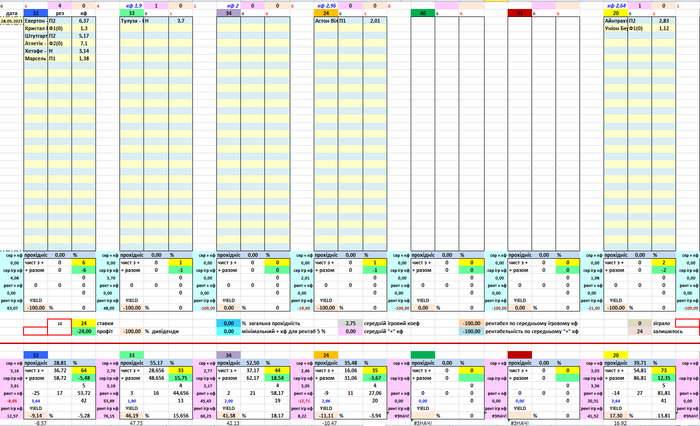Select the 'середній ігровий коеф' label
700x426 pixels.
click(392, 323)
